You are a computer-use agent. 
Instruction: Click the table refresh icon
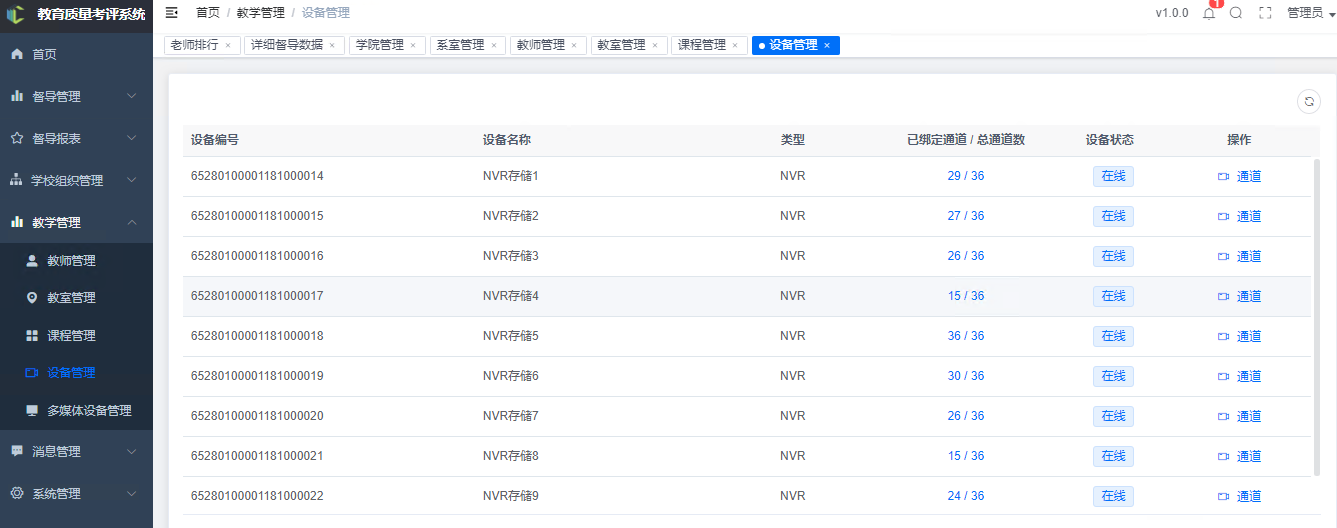[1308, 101]
